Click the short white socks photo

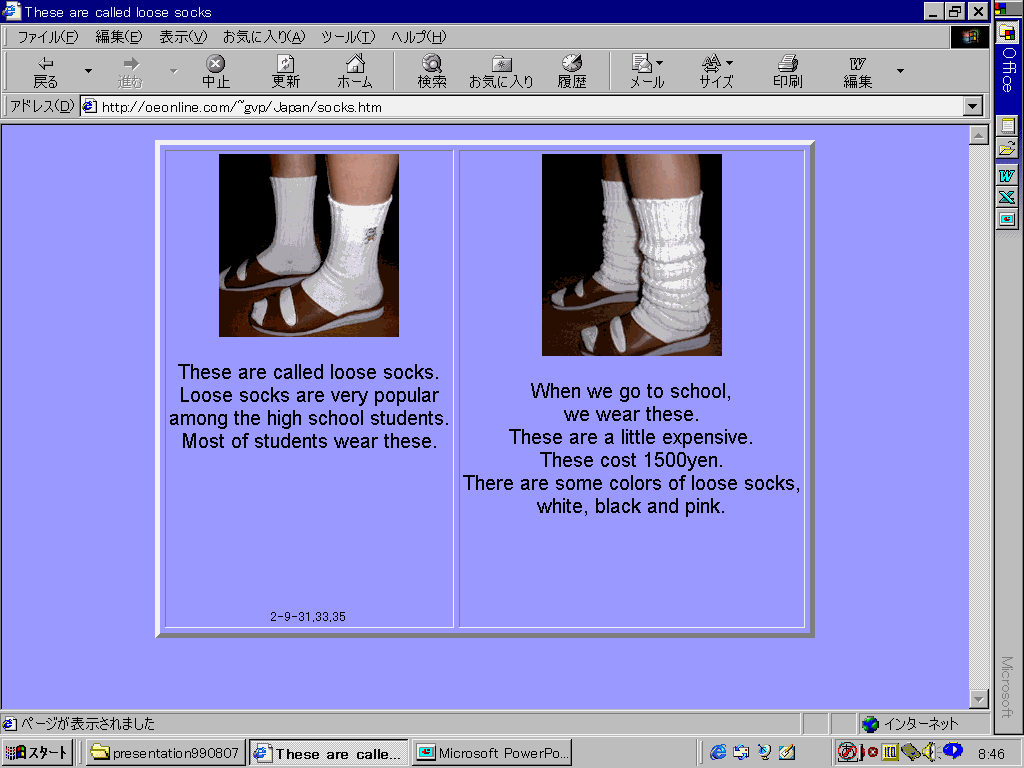click(309, 246)
